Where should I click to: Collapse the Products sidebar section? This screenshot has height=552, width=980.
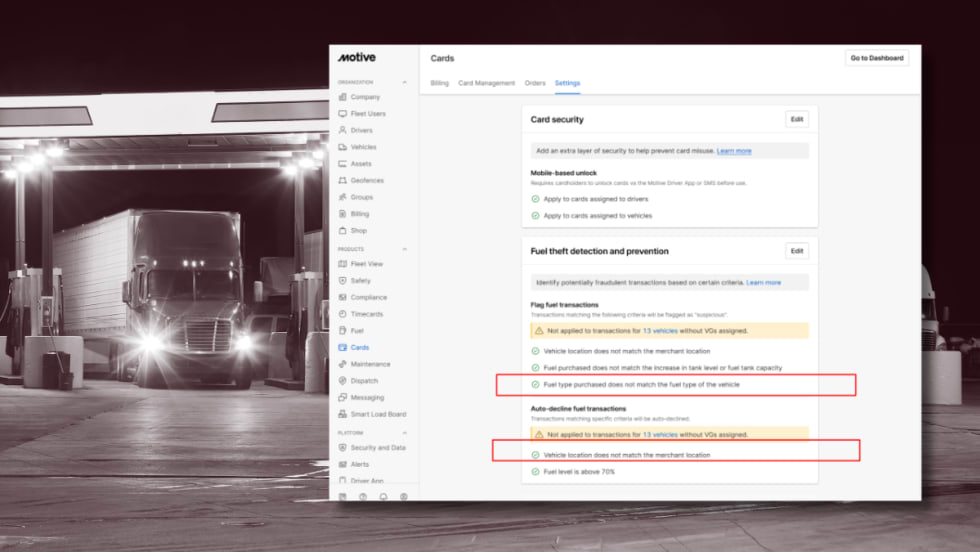coord(405,249)
